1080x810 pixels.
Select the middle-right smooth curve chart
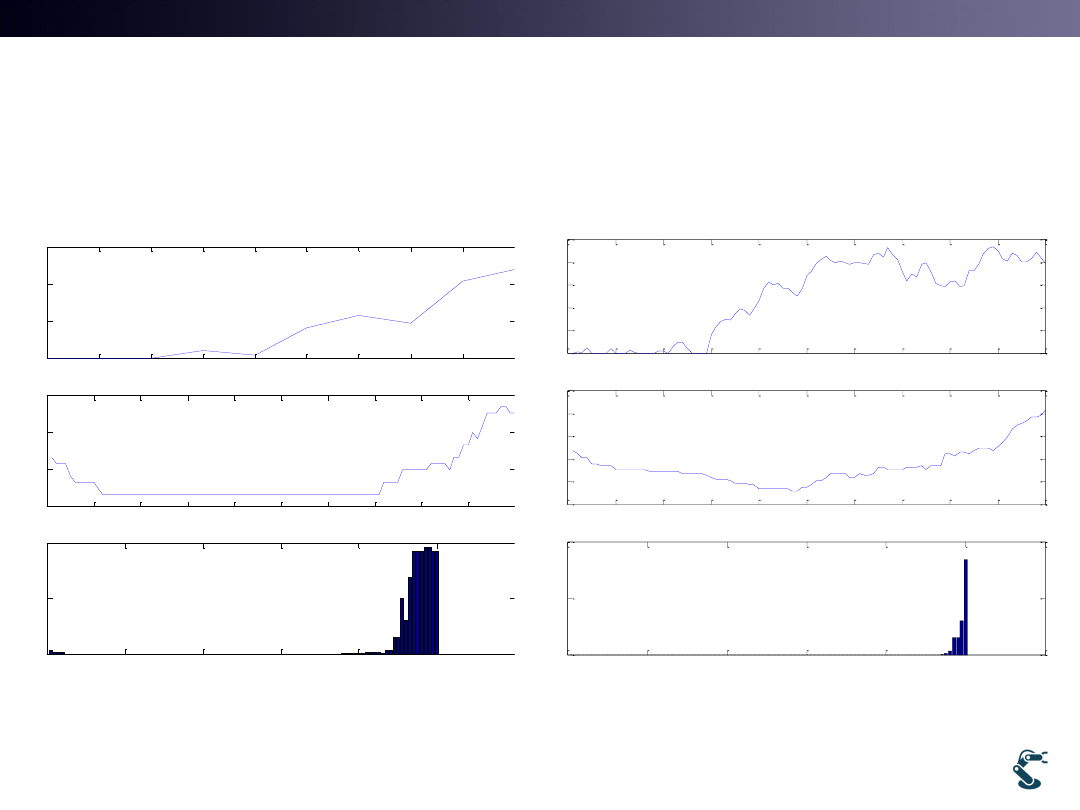(806, 448)
